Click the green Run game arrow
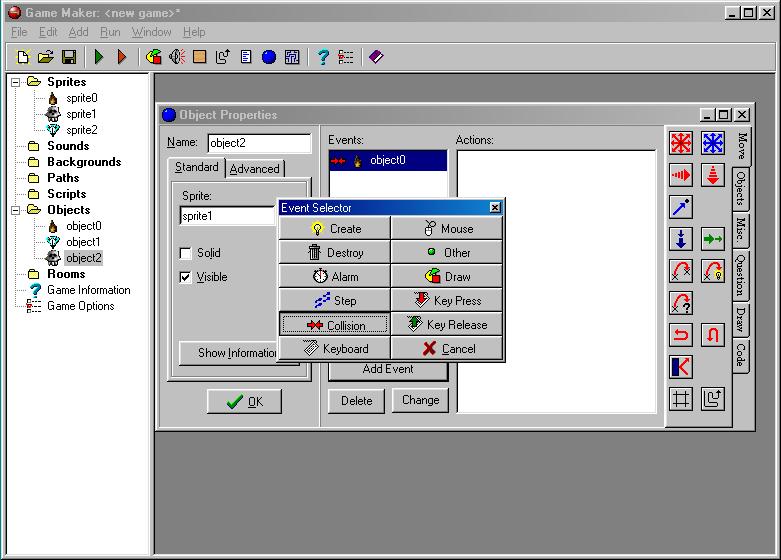781x560 pixels. click(99, 57)
